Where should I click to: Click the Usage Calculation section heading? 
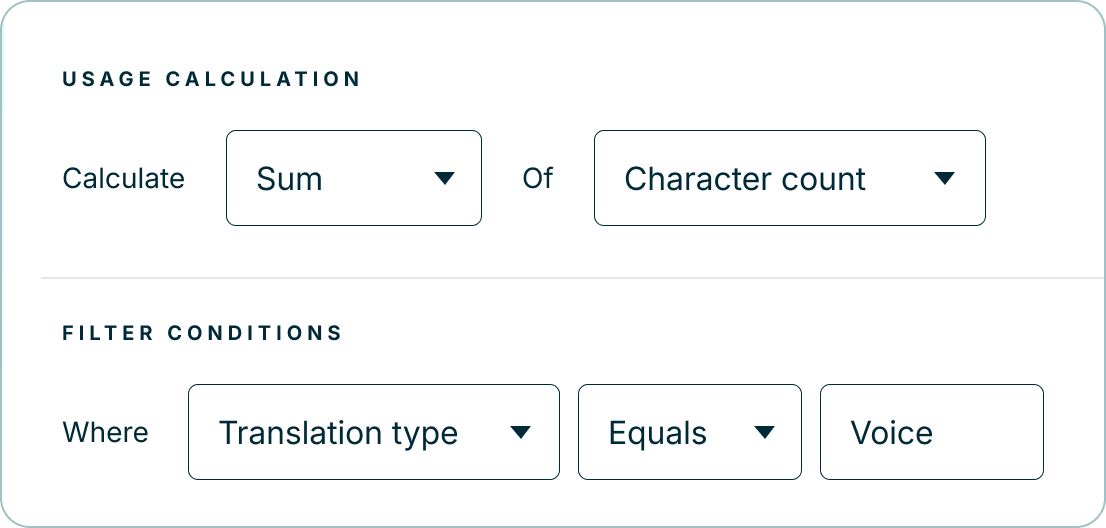[x=211, y=79]
